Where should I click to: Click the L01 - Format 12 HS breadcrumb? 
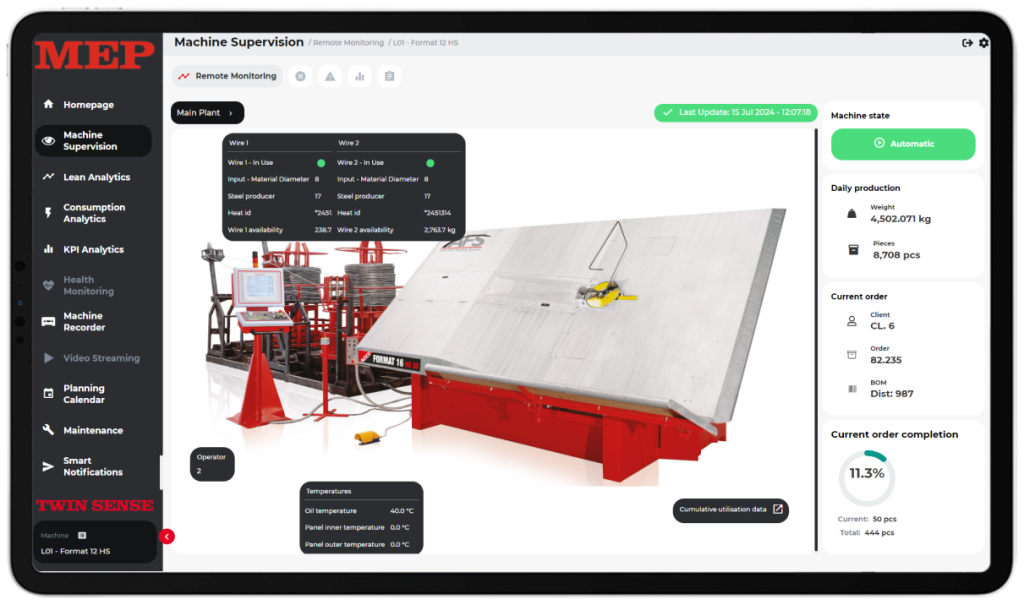426,43
